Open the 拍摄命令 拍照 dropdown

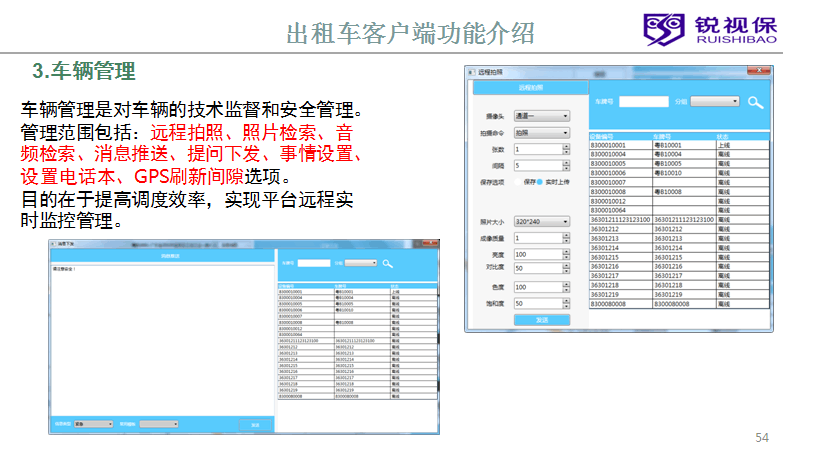pyautogui.click(x=541, y=133)
